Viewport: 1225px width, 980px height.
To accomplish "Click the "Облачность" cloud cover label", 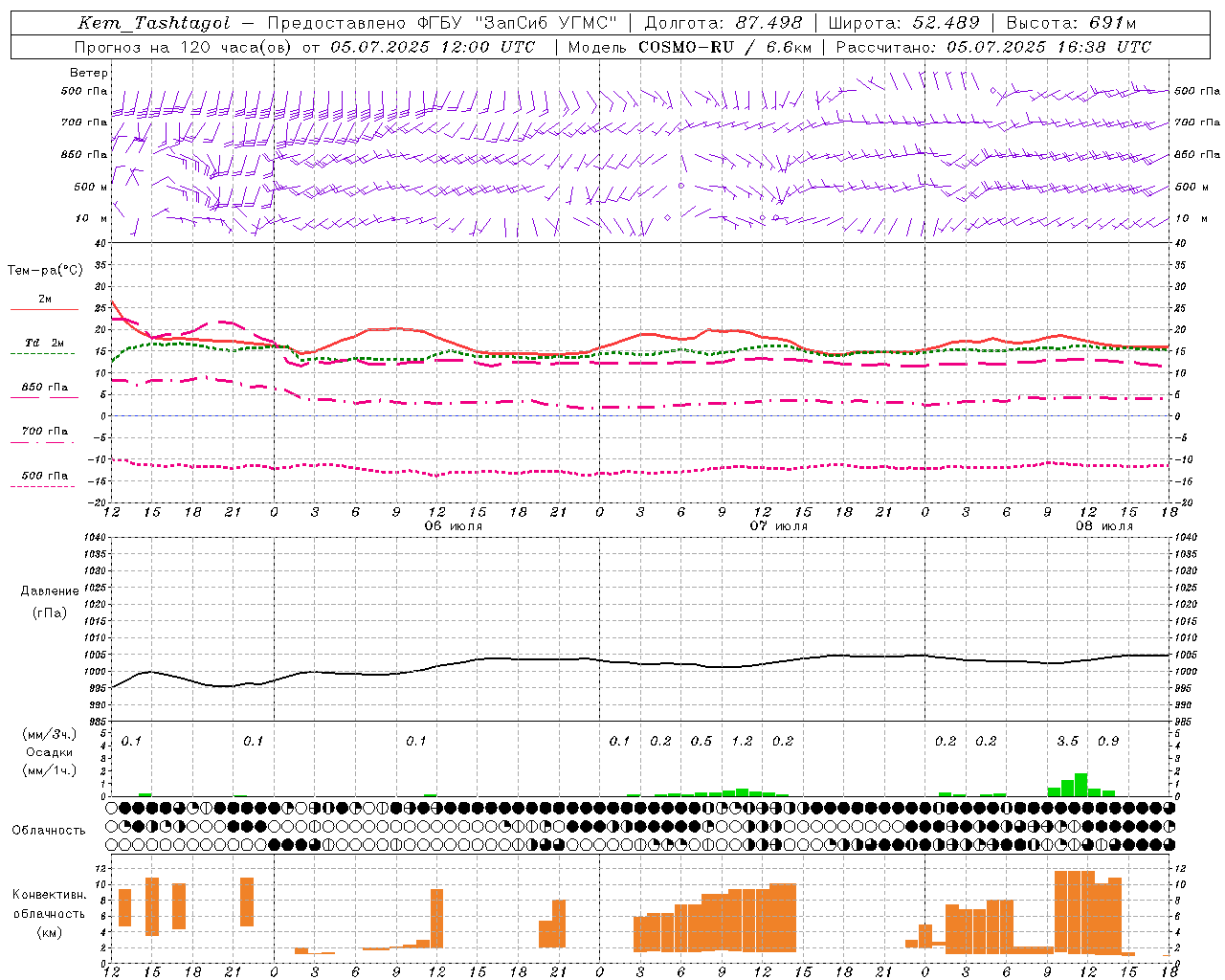I will [49, 831].
